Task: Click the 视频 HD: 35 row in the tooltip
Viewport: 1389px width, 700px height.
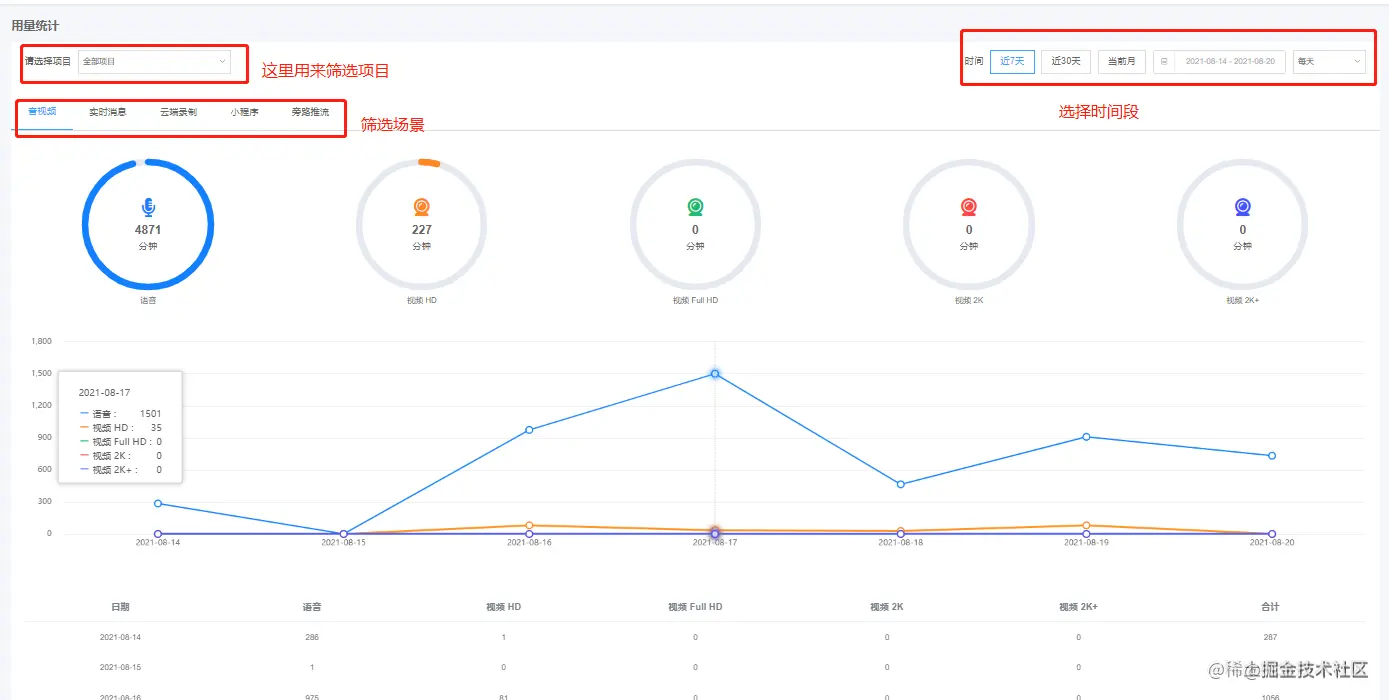Action: pos(120,427)
